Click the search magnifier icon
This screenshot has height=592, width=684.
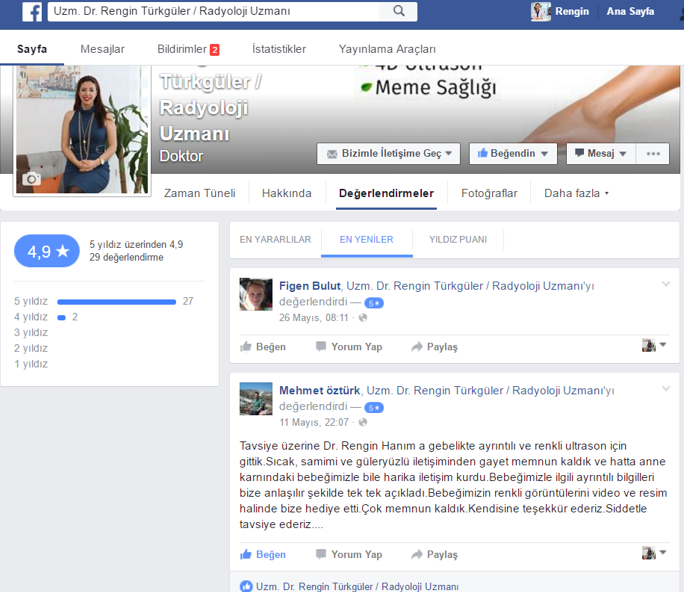(398, 12)
